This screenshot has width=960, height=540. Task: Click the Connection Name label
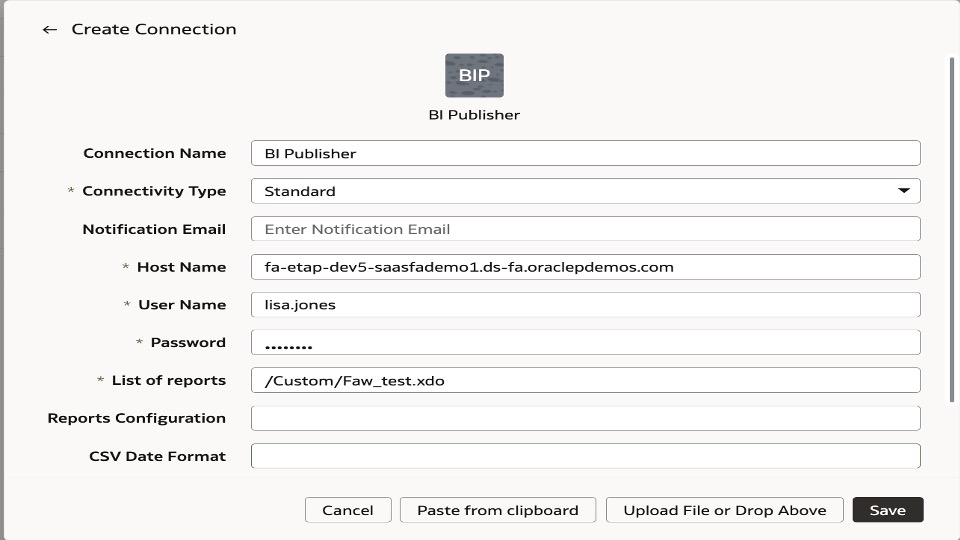(155, 153)
